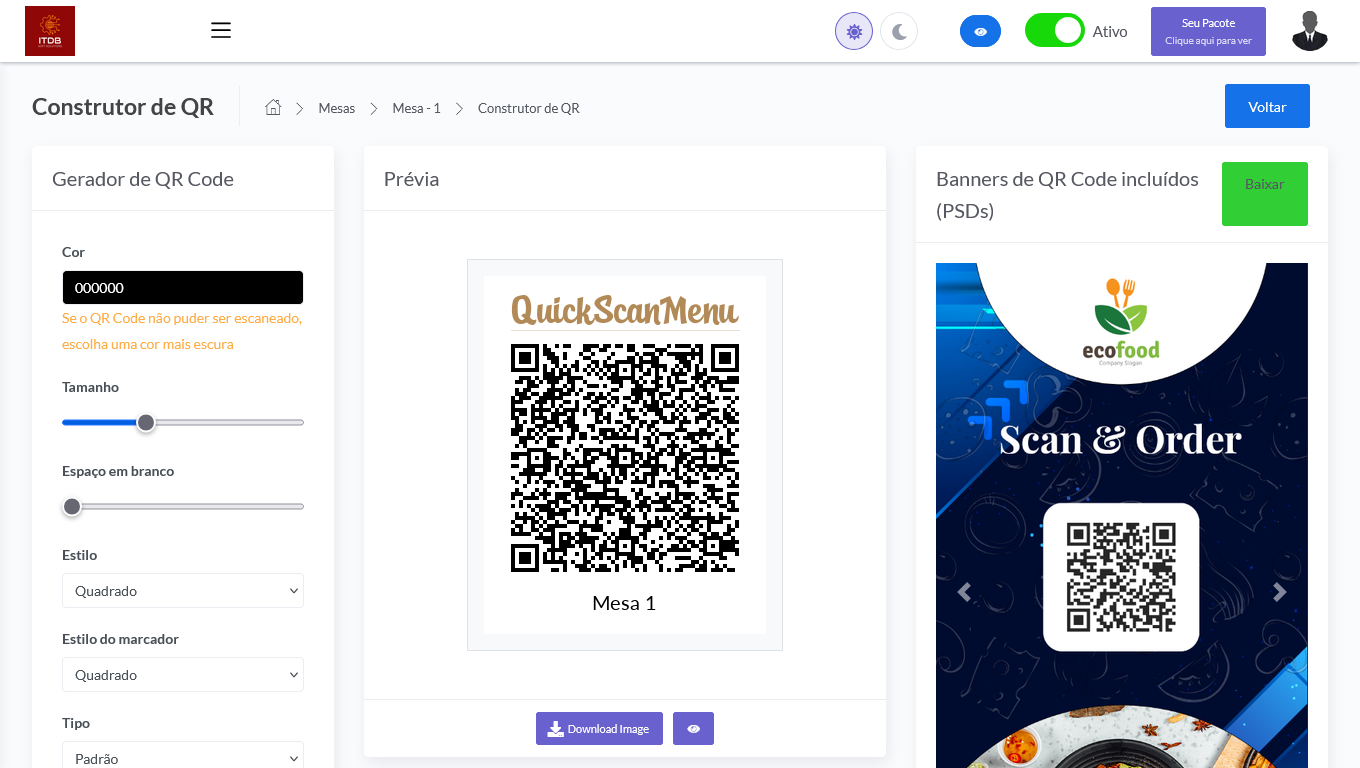The image size is (1360, 768).
Task: Toggle the Ativo switch
Action: pyautogui.click(x=1054, y=31)
